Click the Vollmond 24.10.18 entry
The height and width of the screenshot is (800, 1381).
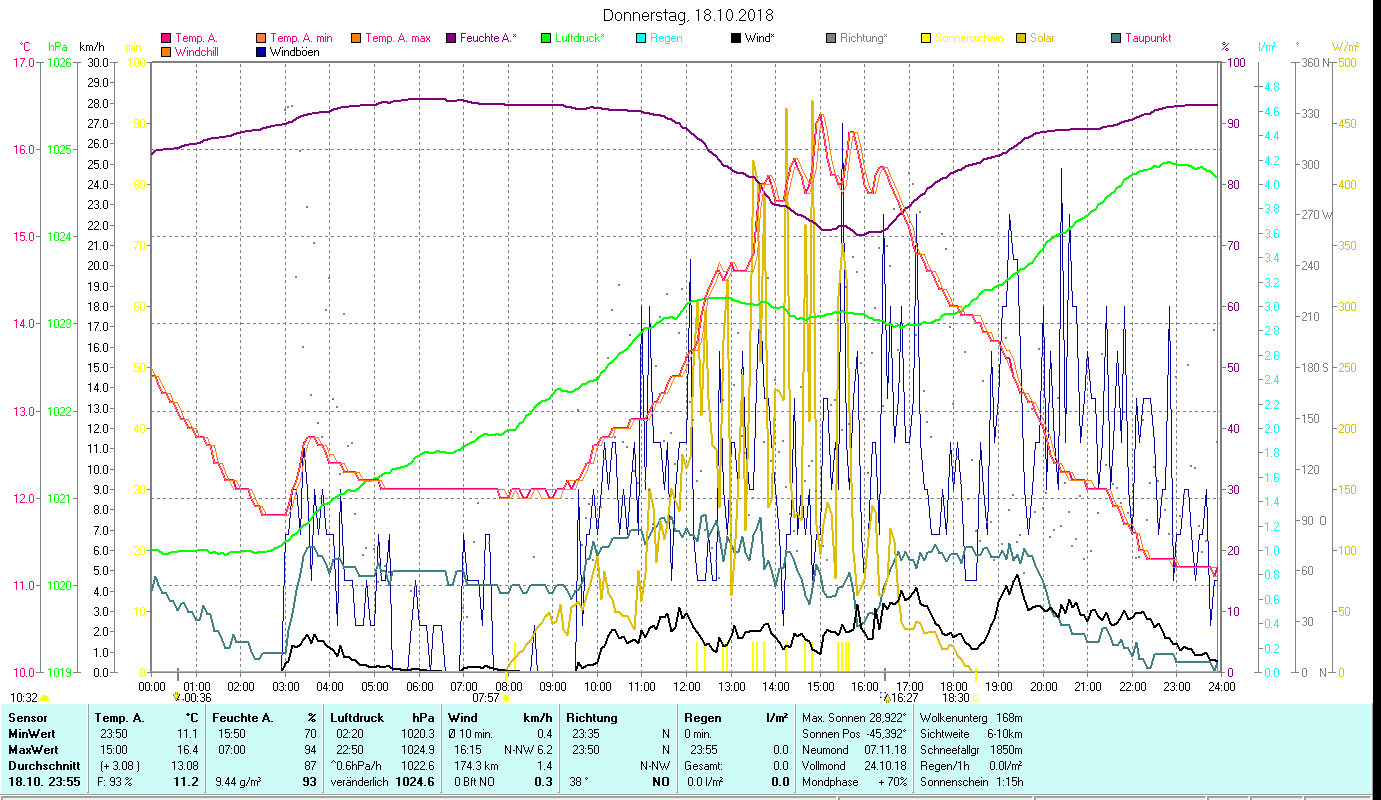[x=852, y=765]
